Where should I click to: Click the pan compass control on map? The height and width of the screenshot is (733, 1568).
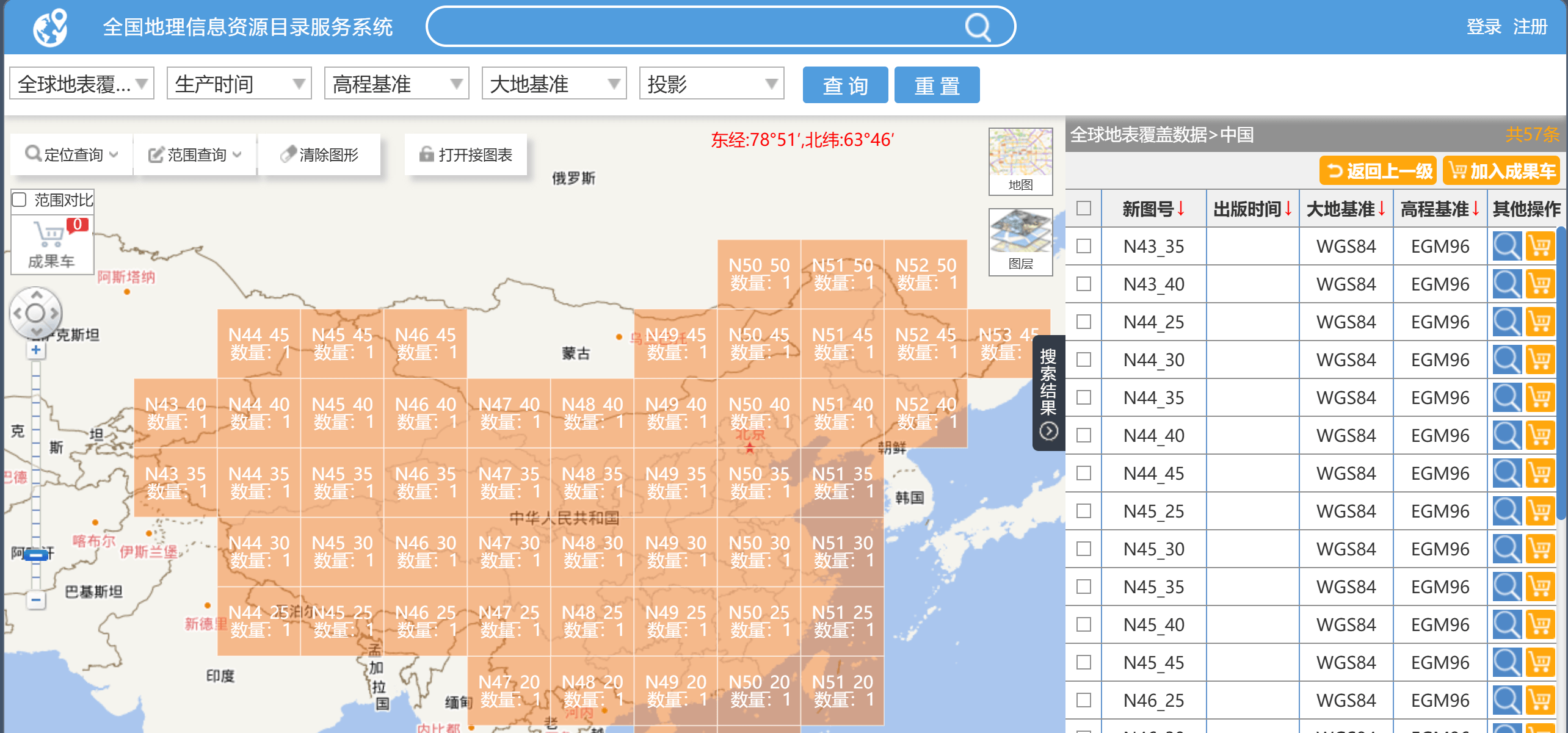[x=36, y=313]
